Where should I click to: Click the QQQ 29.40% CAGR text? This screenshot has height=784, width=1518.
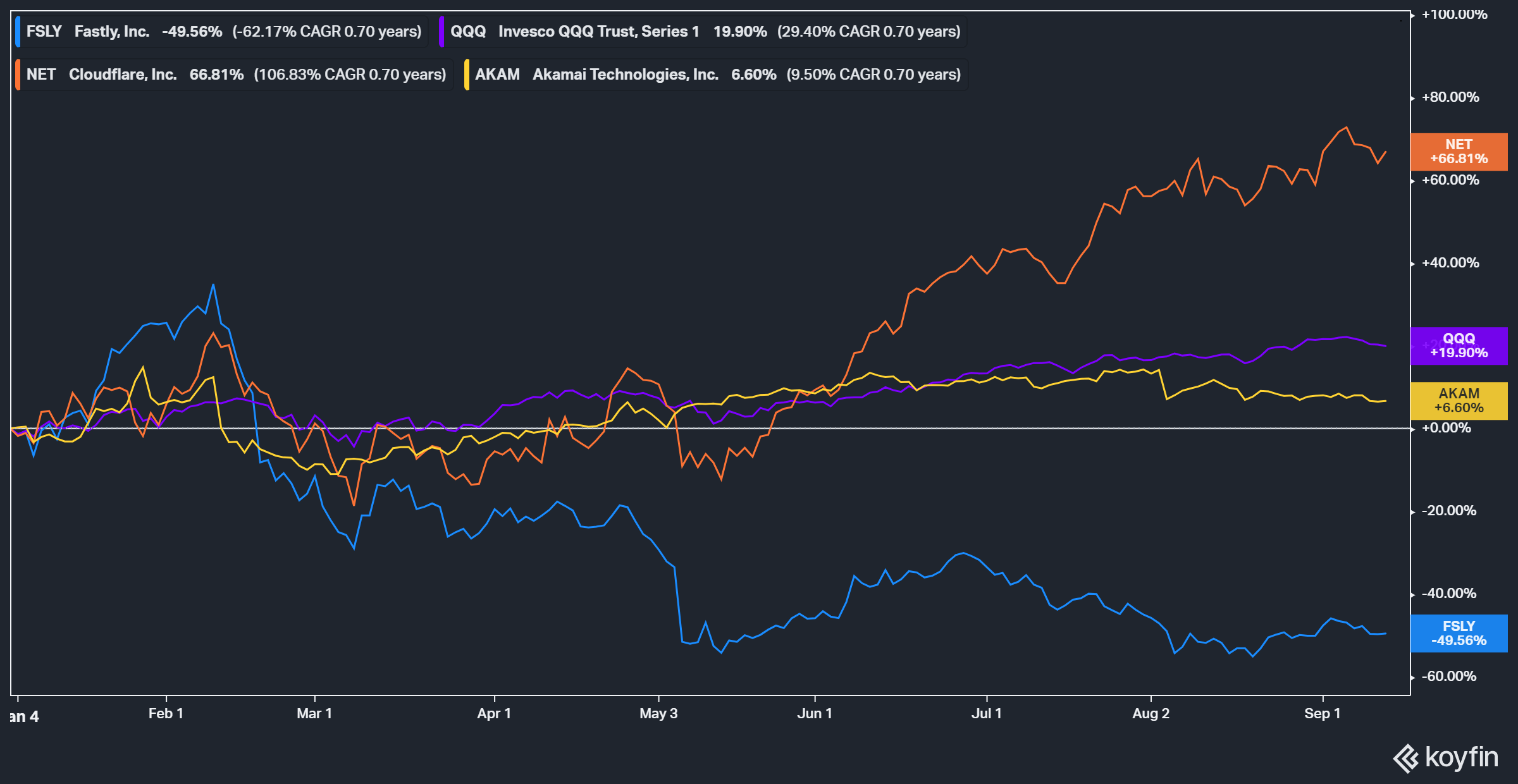pyautogui.click(x=869, y=32)
